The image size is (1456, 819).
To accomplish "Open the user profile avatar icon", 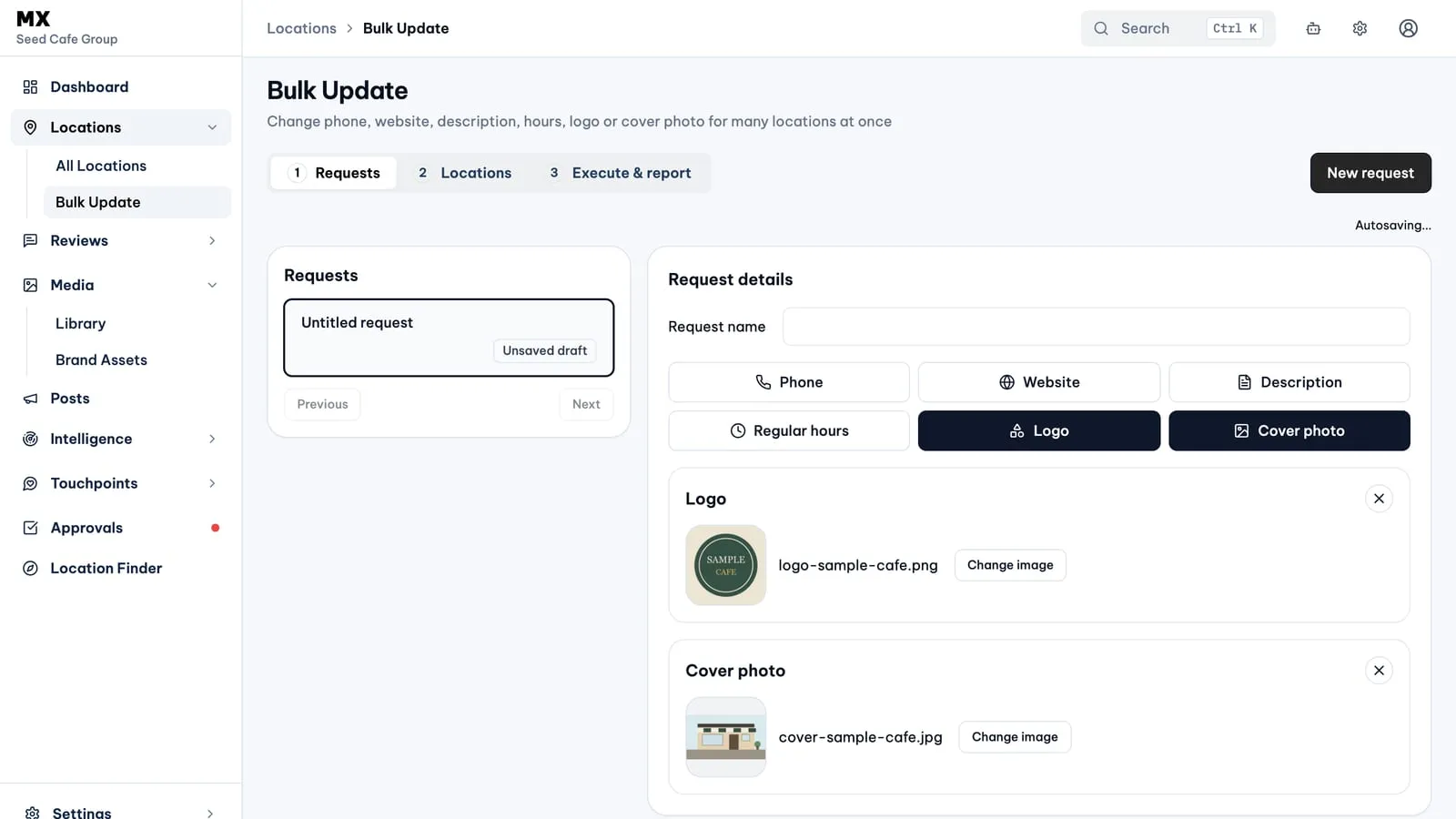I will (x=1408, y=28).
